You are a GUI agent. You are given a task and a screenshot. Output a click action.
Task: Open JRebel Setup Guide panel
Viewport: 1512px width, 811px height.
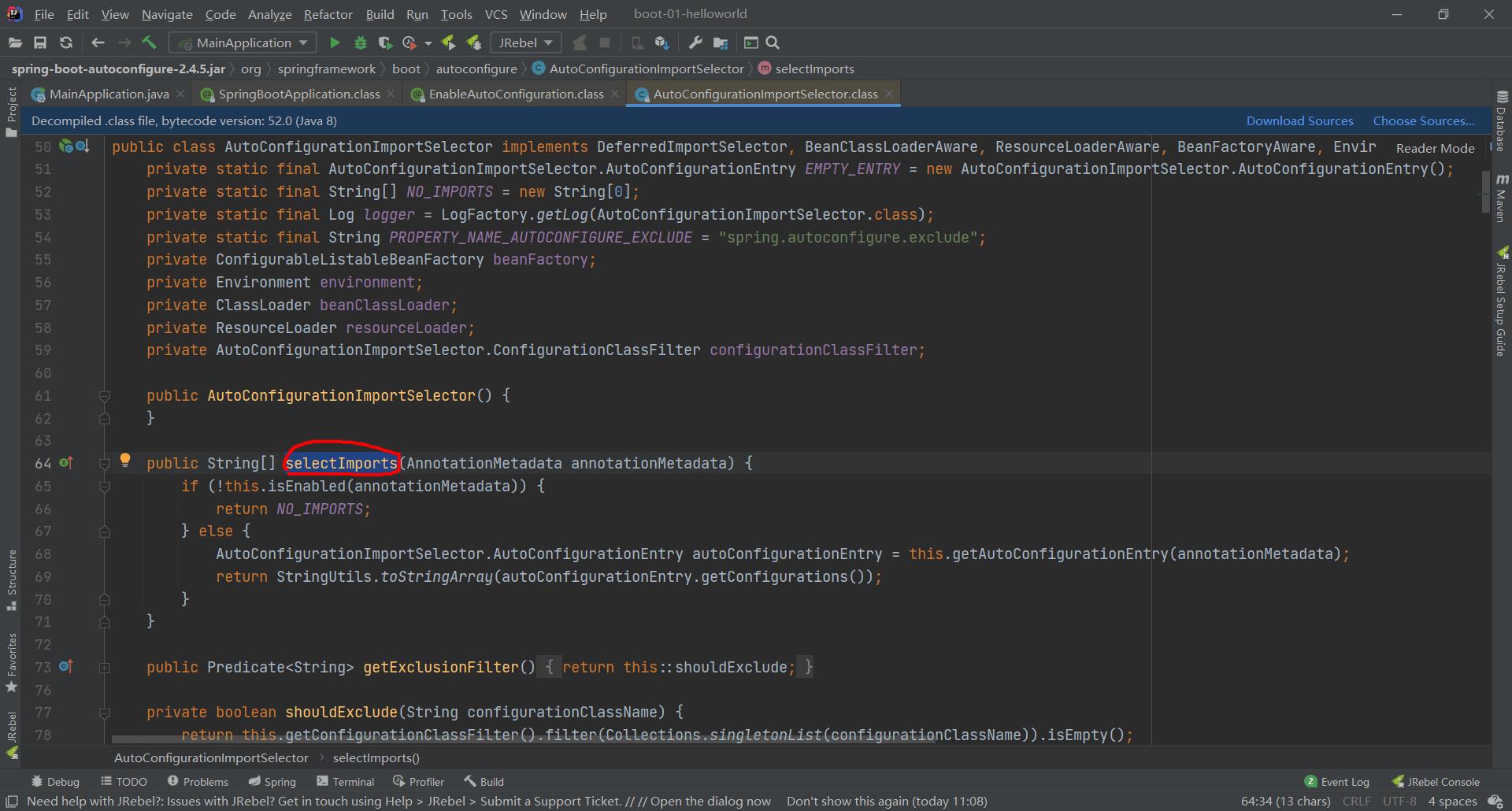coord(1502,302)
